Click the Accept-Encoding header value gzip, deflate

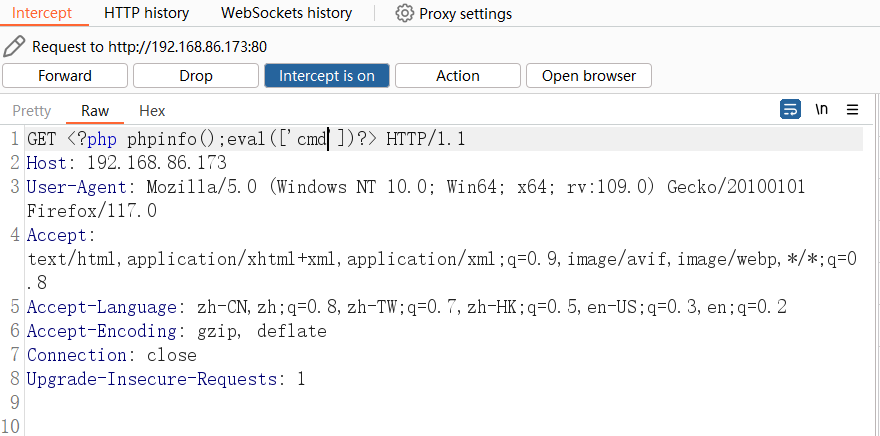pos(262,332)
